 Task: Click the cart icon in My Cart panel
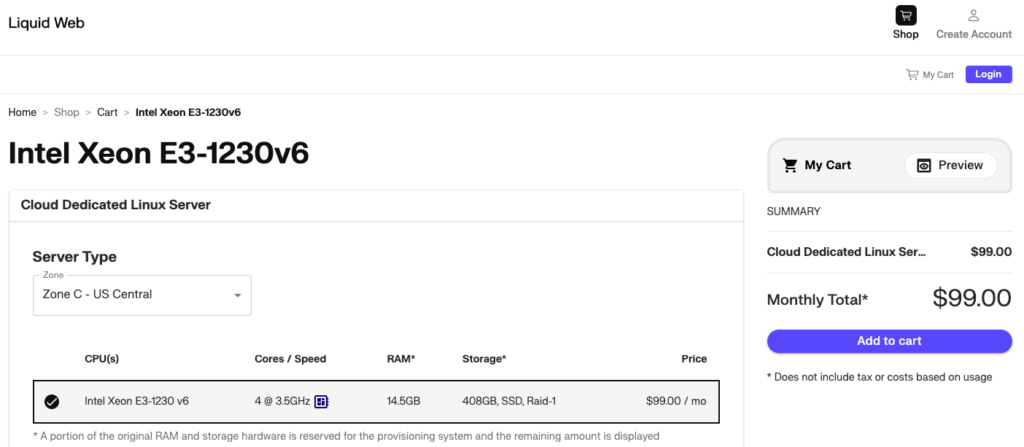point(790,165)
